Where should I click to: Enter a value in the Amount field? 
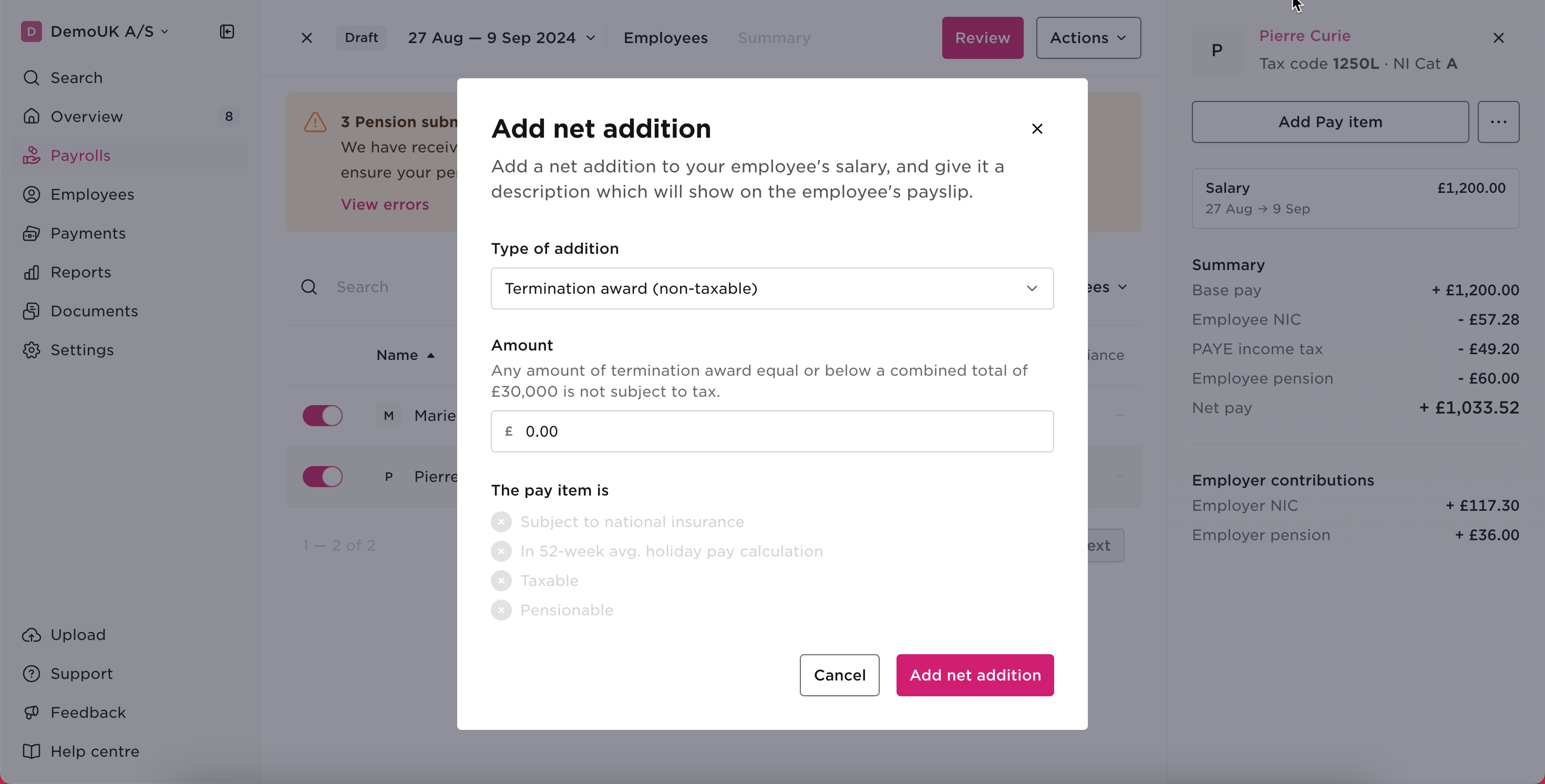tap(772, 431)
